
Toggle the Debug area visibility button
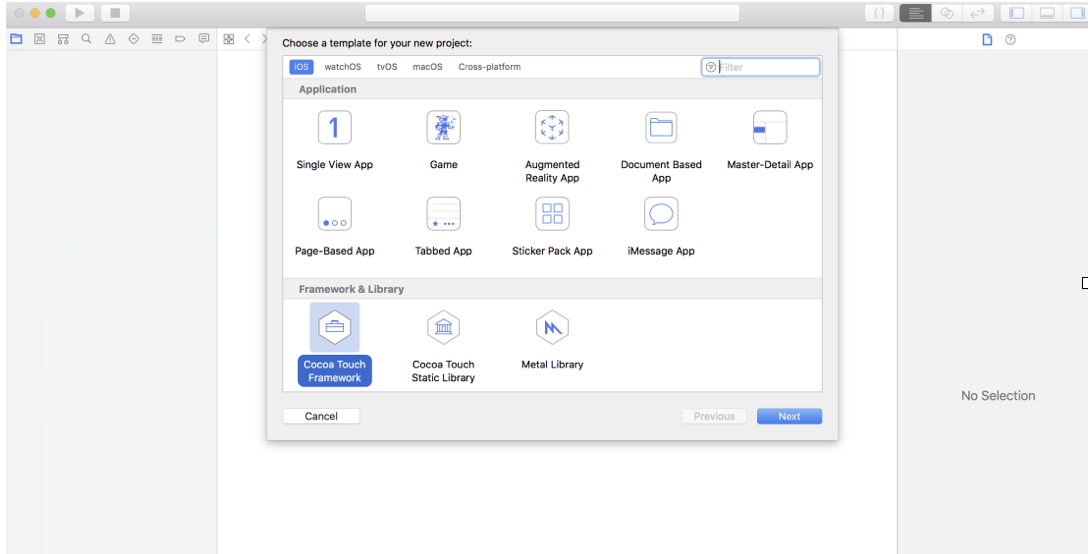[x=1048, y=13]
